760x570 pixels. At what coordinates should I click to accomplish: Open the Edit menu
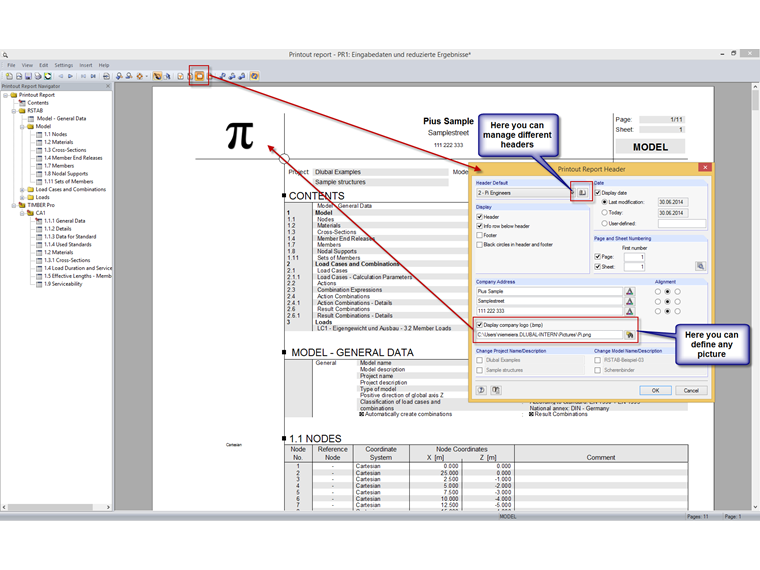[x=44, y=65]
